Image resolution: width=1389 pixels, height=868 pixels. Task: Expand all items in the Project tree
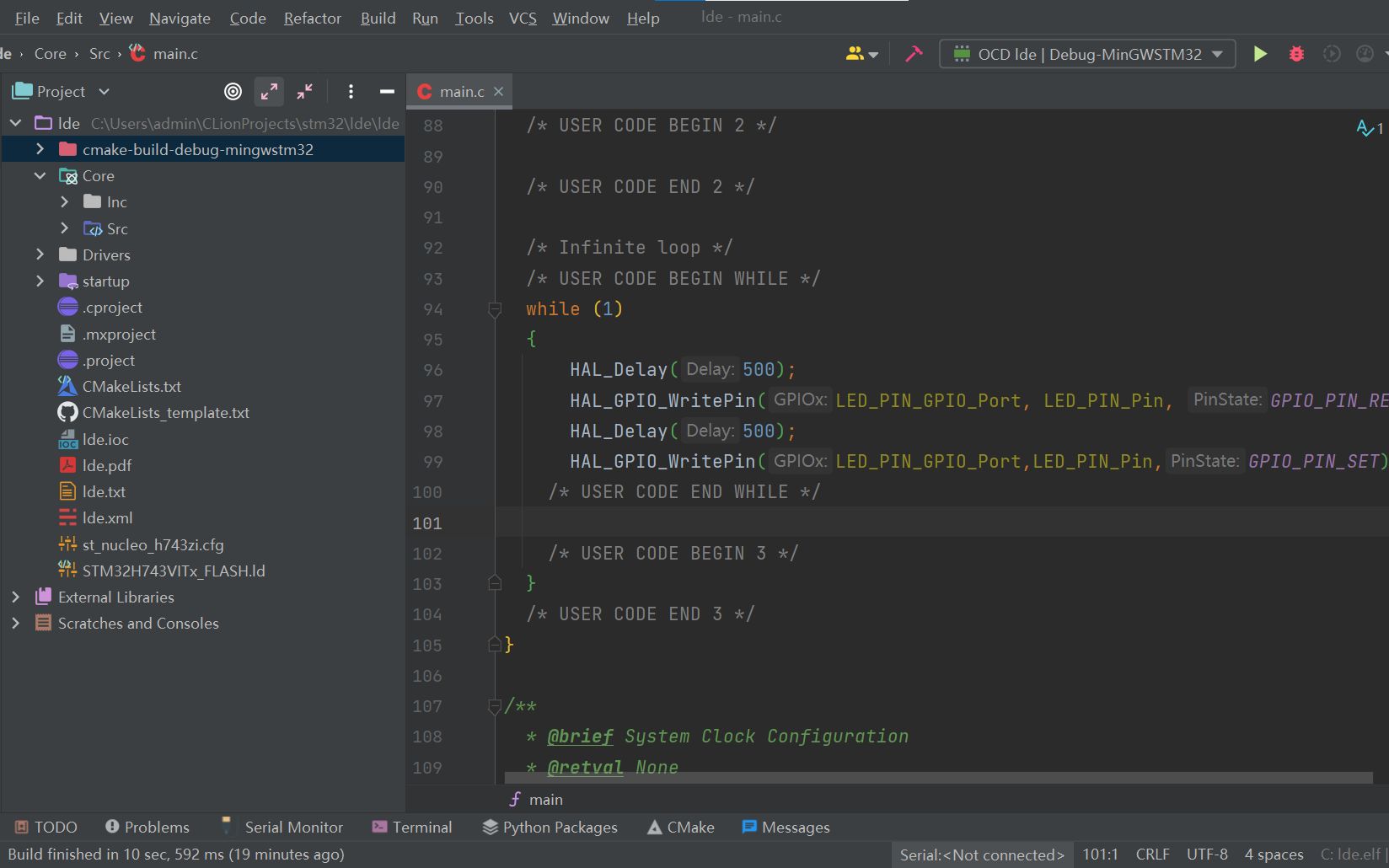click(x=269, y=91)
